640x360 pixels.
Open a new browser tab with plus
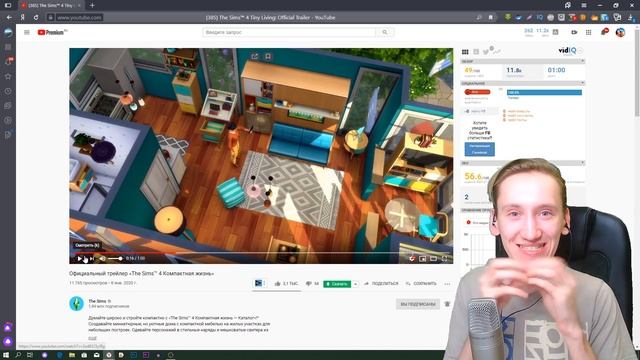pos(92,6)
